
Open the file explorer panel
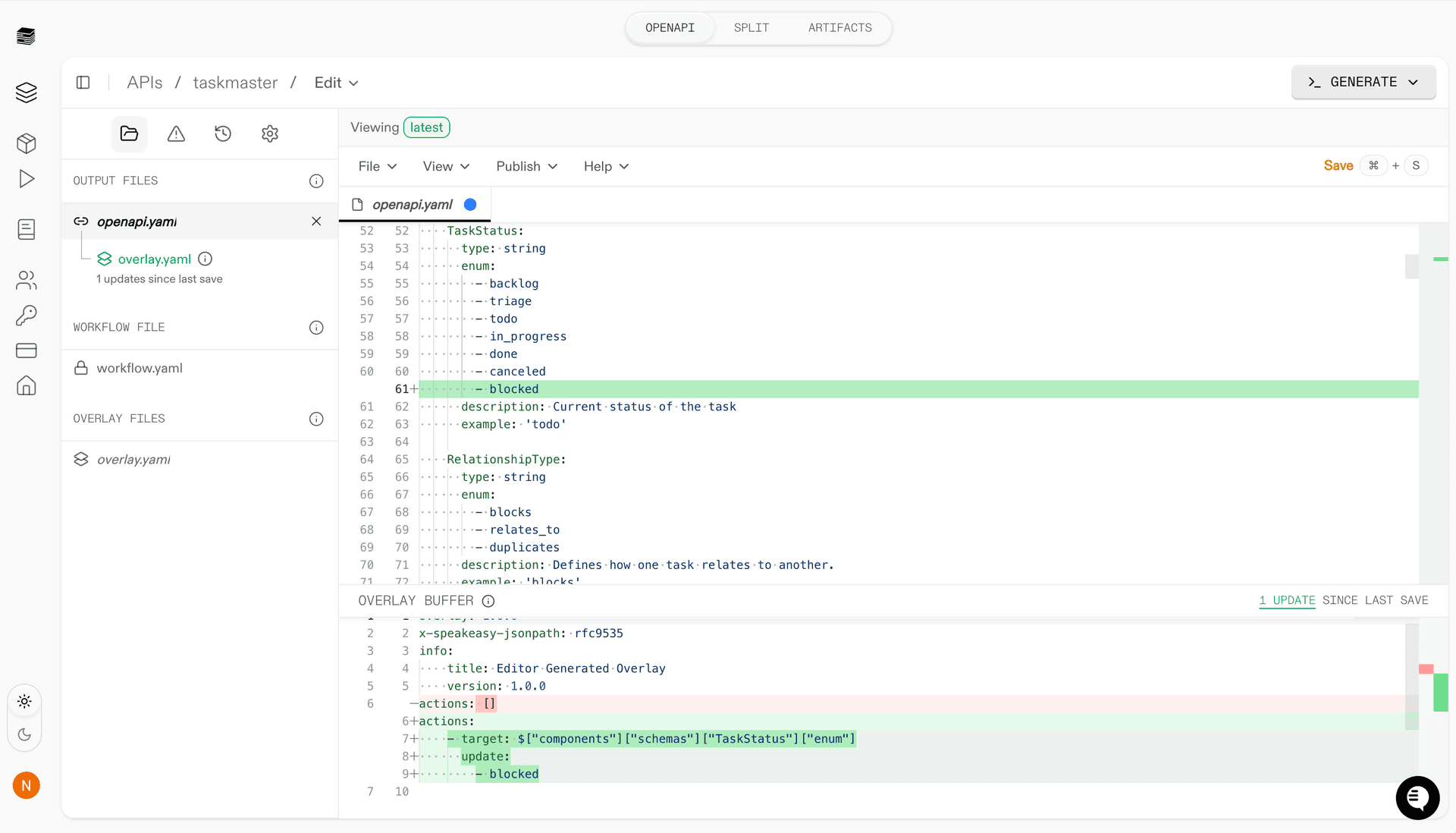[x=129, y=134]
